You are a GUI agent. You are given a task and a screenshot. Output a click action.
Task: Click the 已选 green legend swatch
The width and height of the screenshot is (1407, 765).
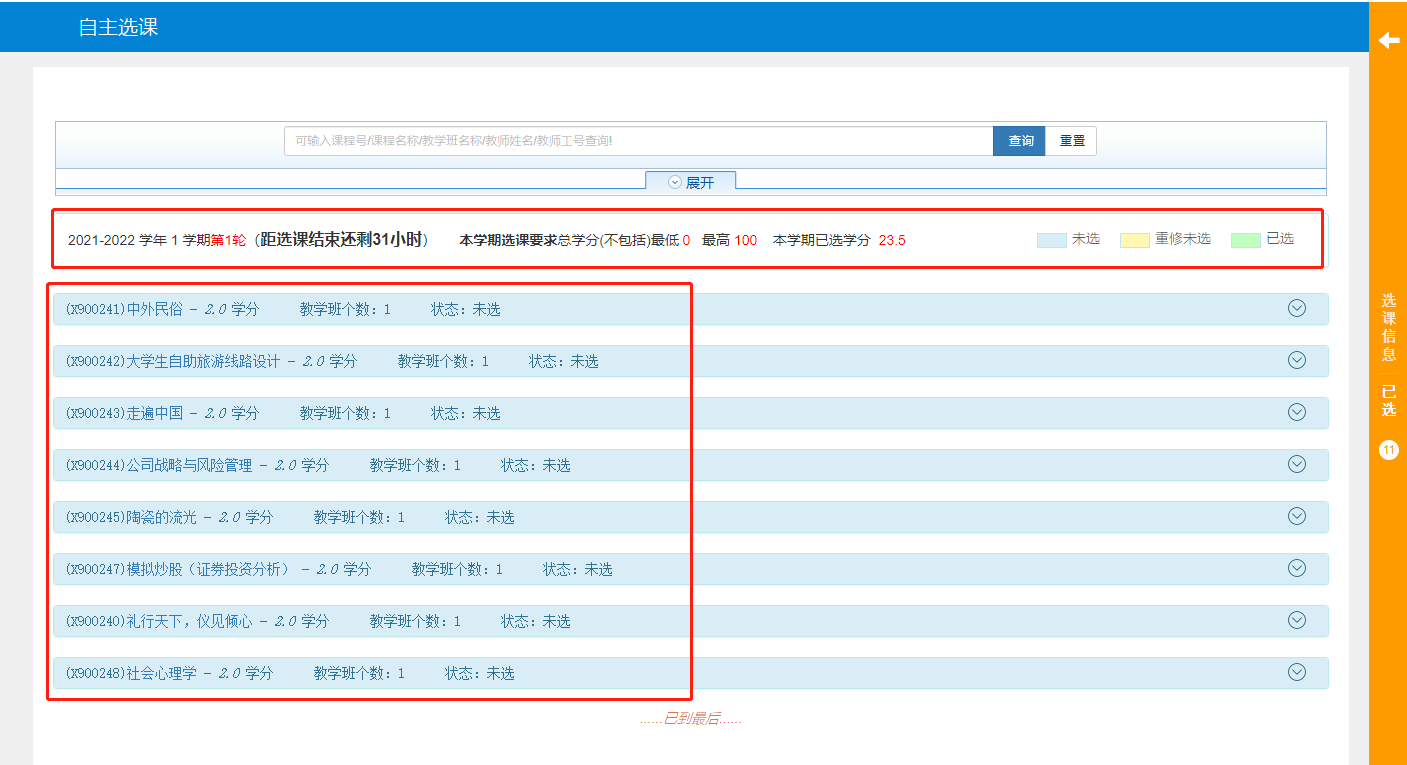(1245, 240)
